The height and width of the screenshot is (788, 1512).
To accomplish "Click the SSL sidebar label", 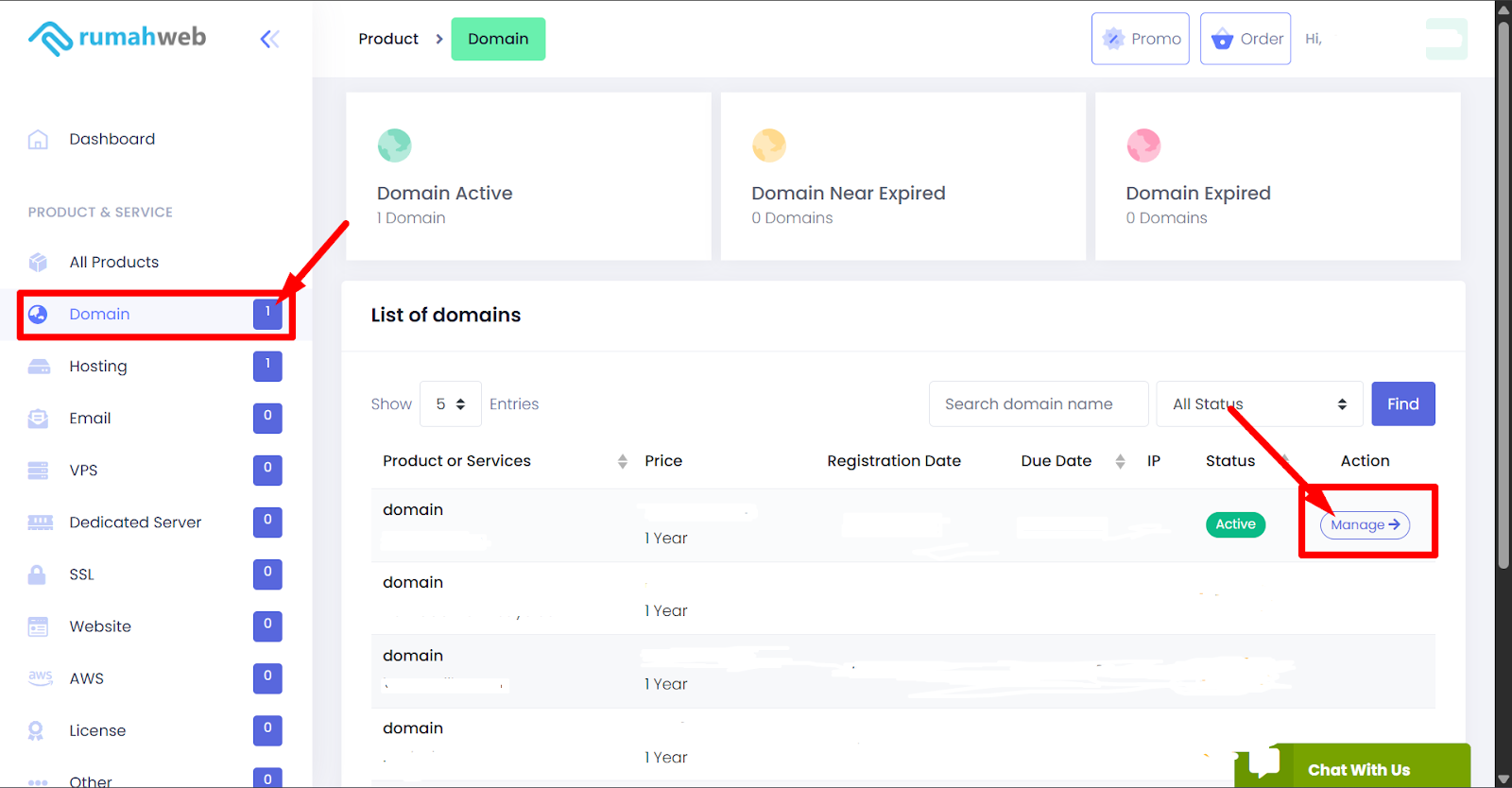I will 81,574.
